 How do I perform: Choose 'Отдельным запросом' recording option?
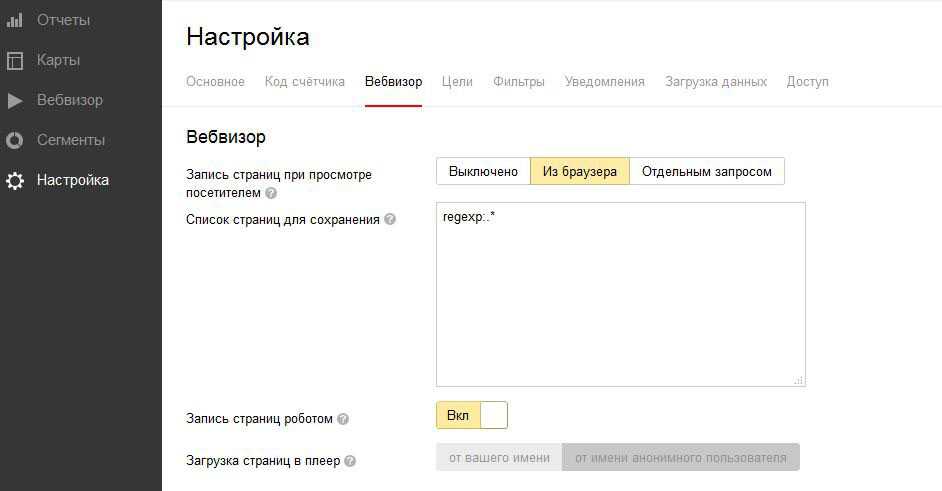707,171
